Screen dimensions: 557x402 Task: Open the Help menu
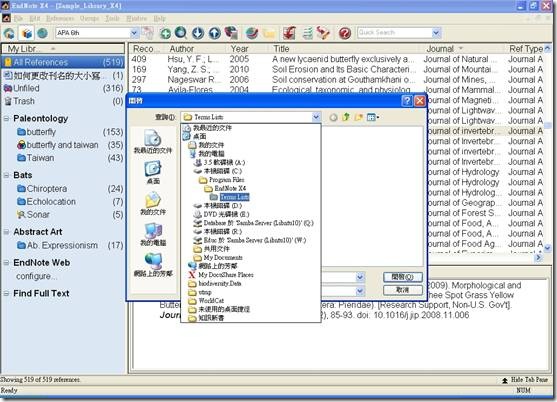[159, 18]
